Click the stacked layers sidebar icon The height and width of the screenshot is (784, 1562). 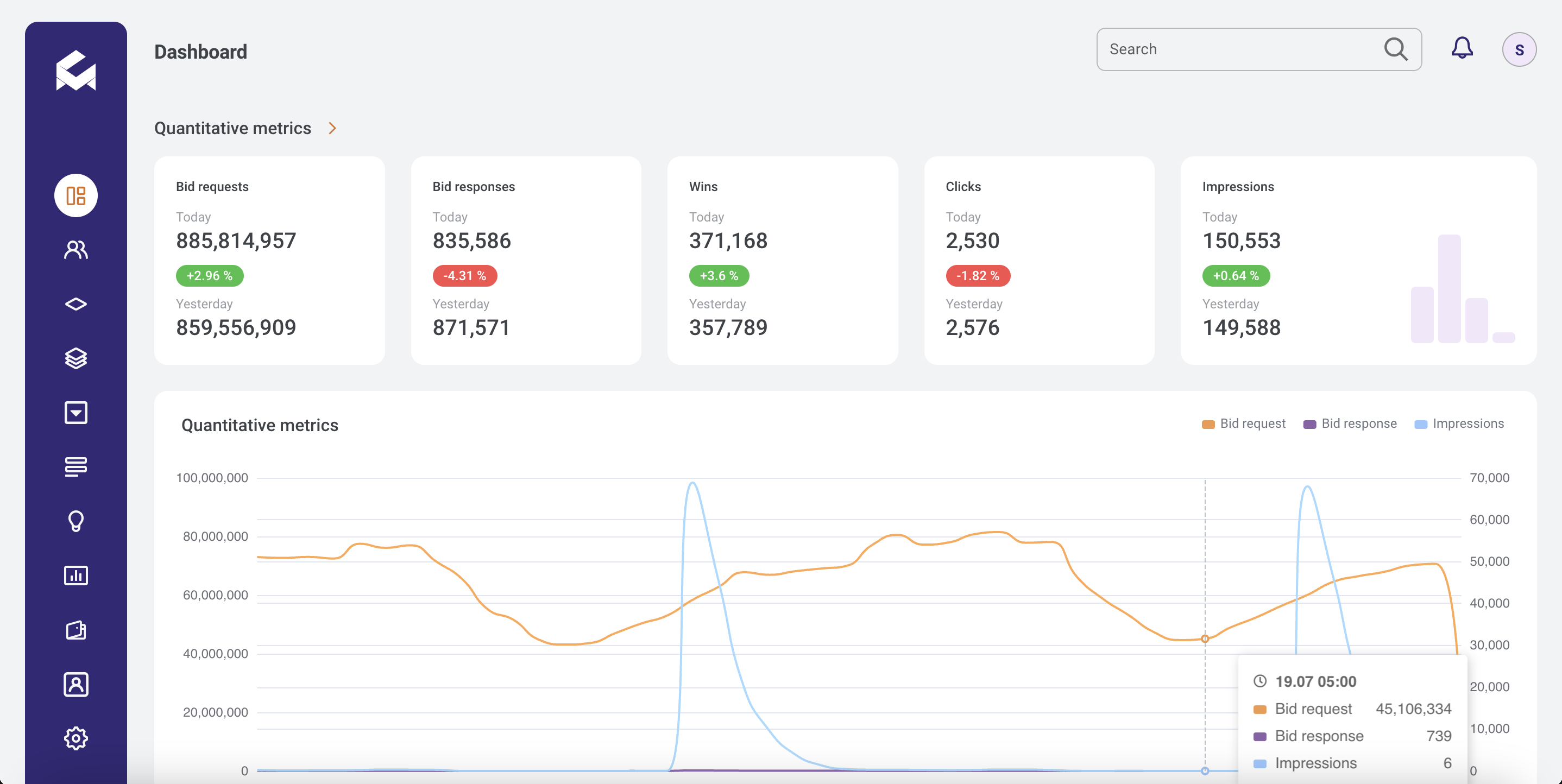click(x=76, y=358)
